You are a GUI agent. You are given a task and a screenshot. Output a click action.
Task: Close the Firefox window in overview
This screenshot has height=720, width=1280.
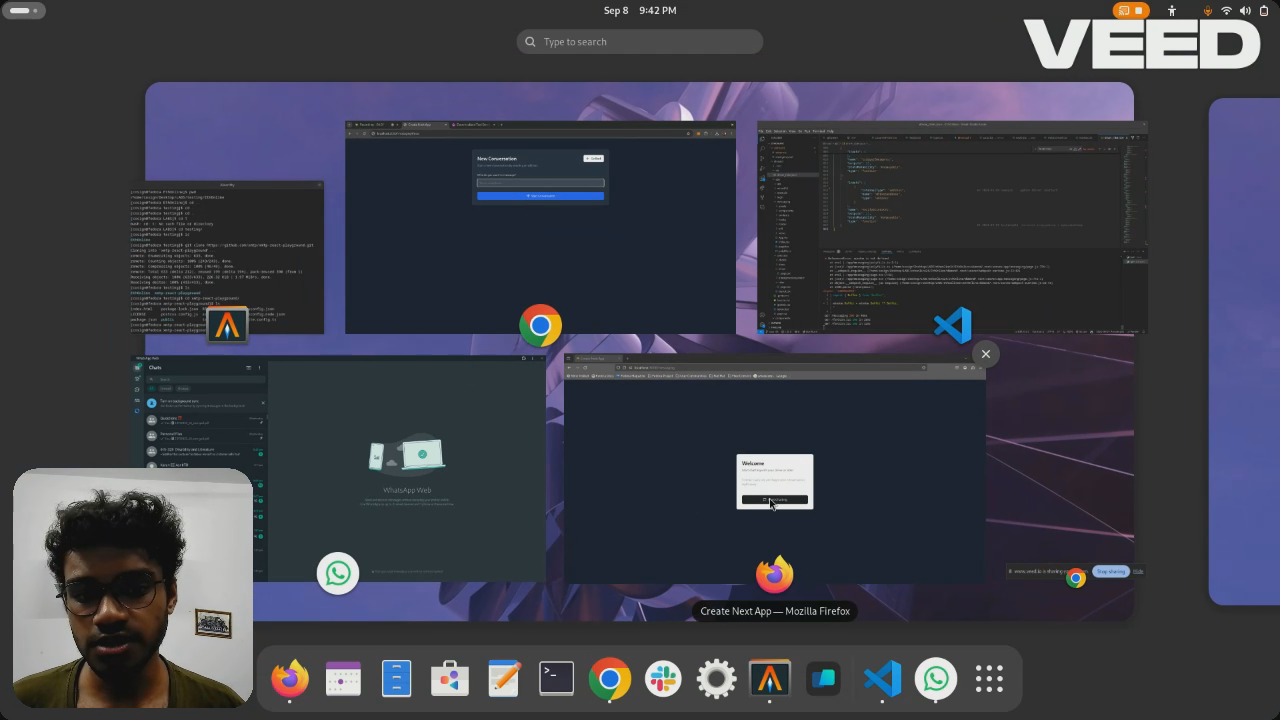[x=986, y=354]
